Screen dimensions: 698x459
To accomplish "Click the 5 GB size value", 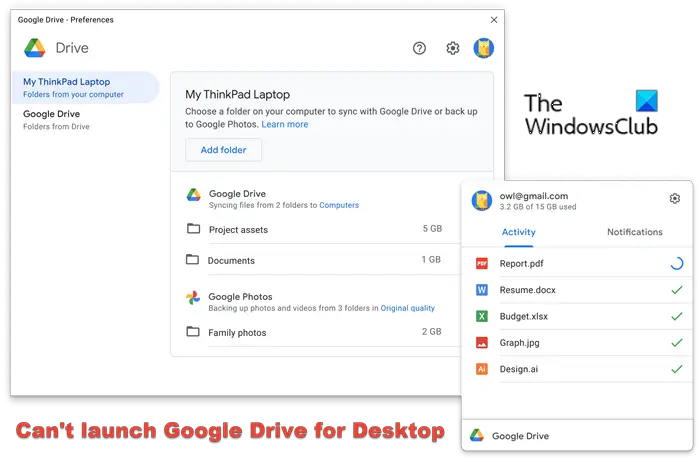I will click(432, 228).
